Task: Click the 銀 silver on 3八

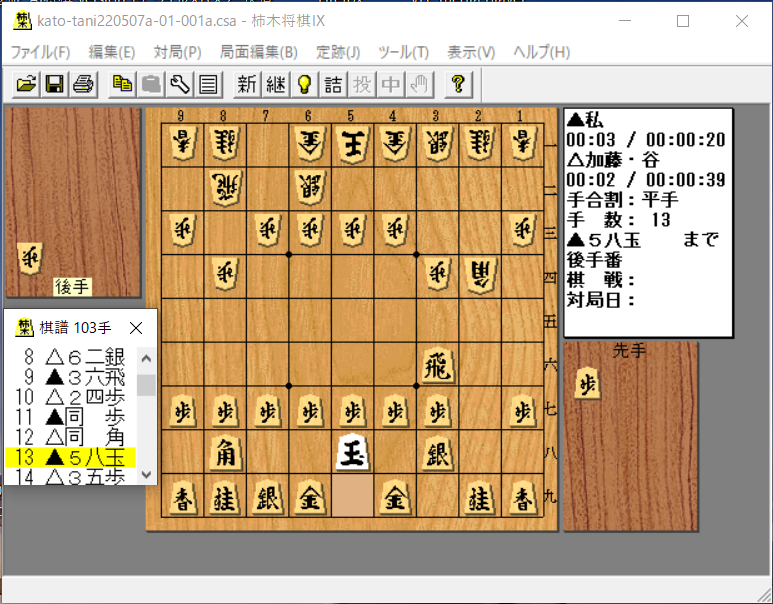Action: [x=437, y=453]
